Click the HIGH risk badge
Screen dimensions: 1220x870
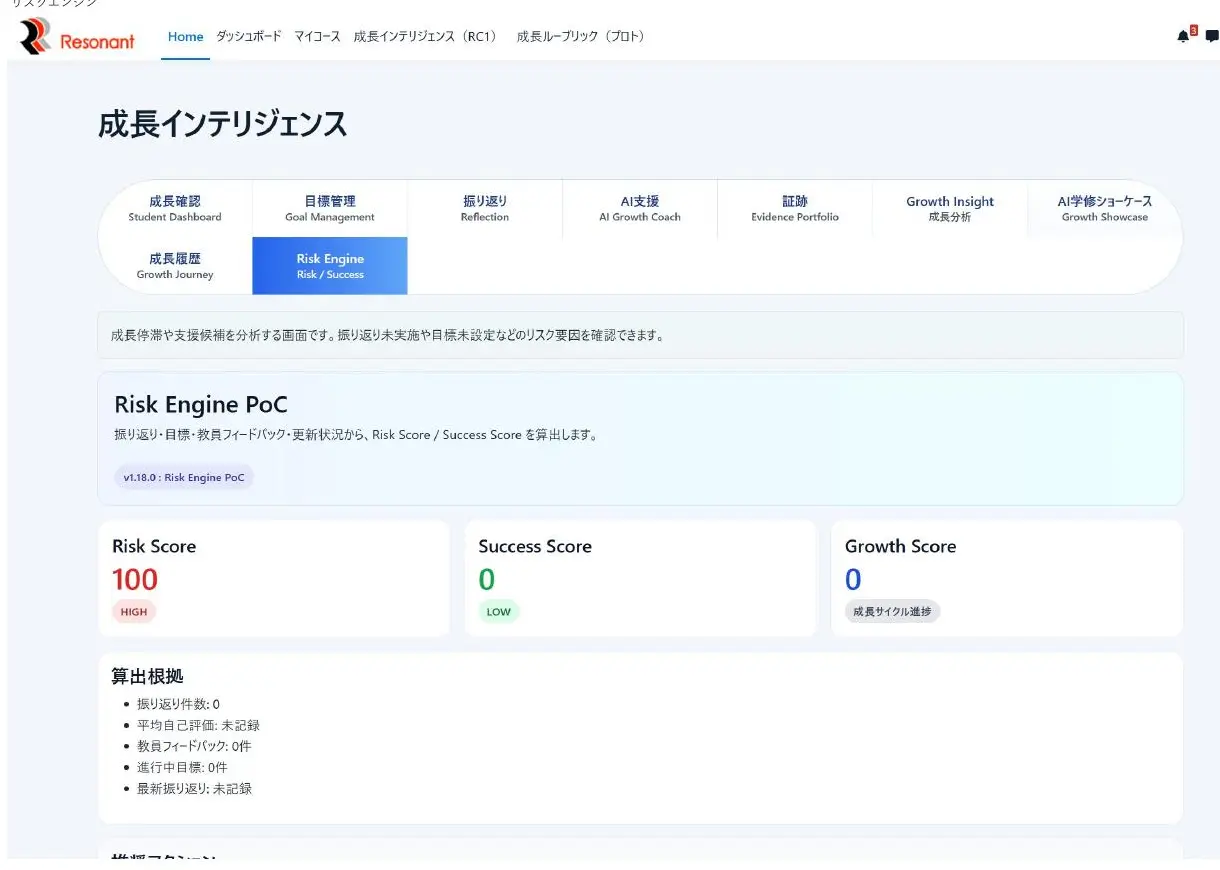pos(134,612)
